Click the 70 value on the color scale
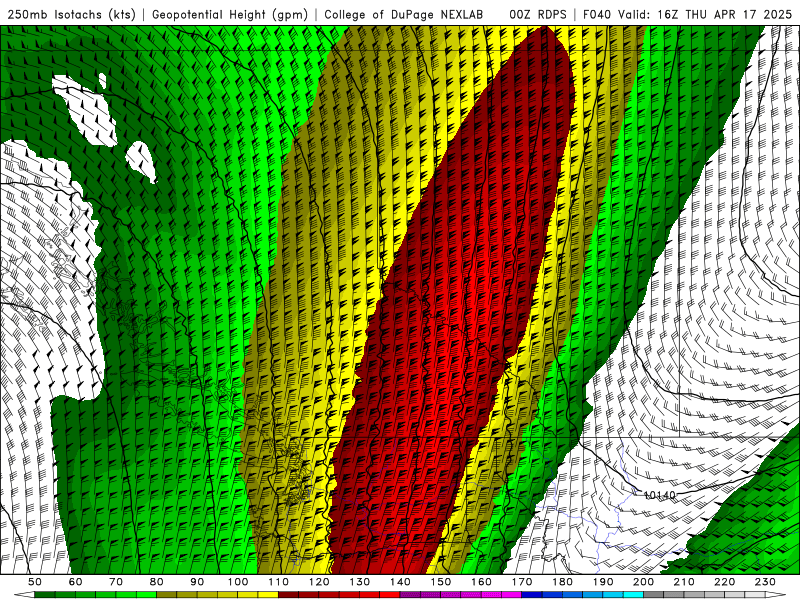 (x=116, y=582)
